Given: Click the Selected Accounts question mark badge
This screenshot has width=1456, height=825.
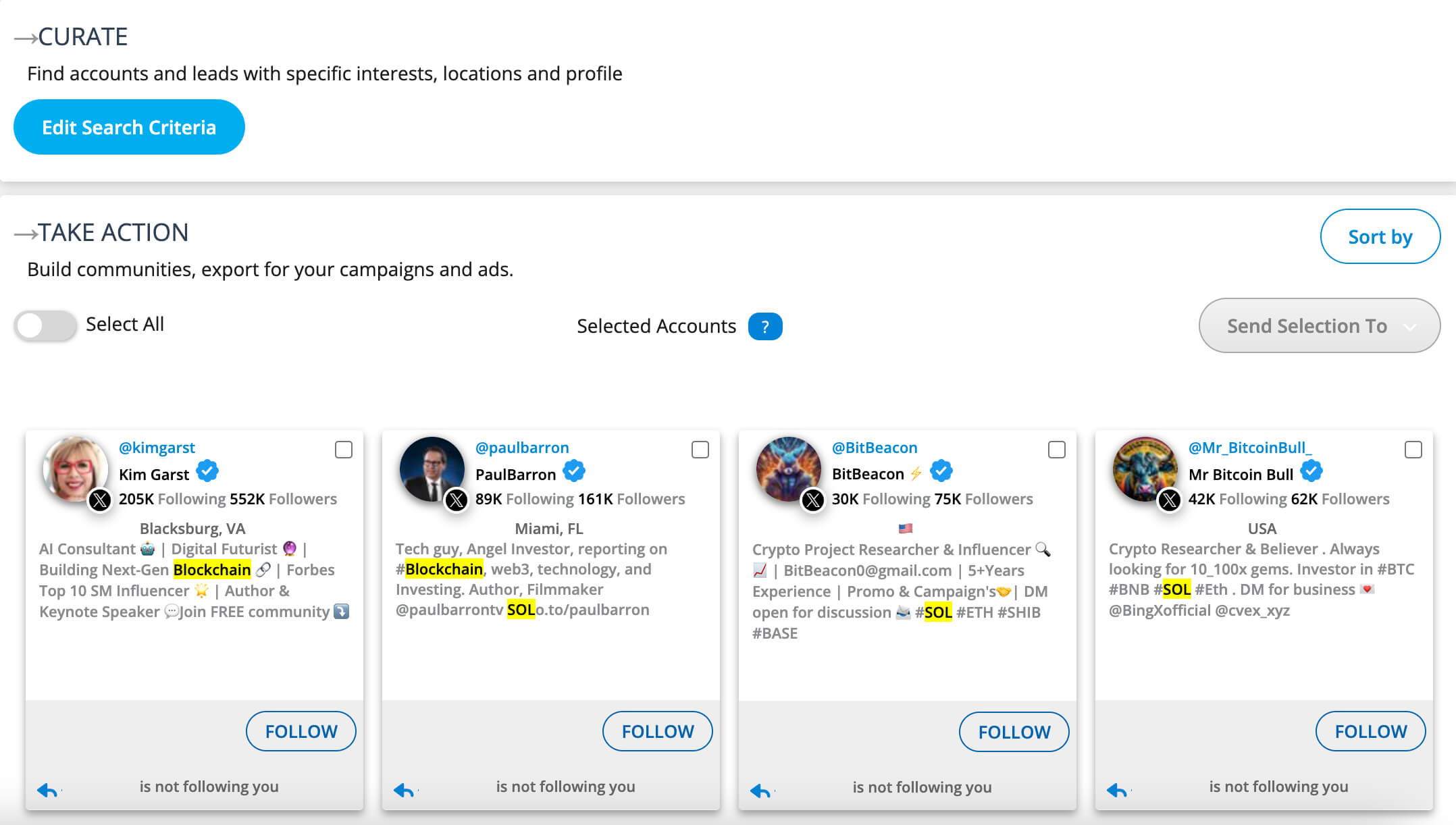Looking at the screenshot, I should tap(764, 327).
